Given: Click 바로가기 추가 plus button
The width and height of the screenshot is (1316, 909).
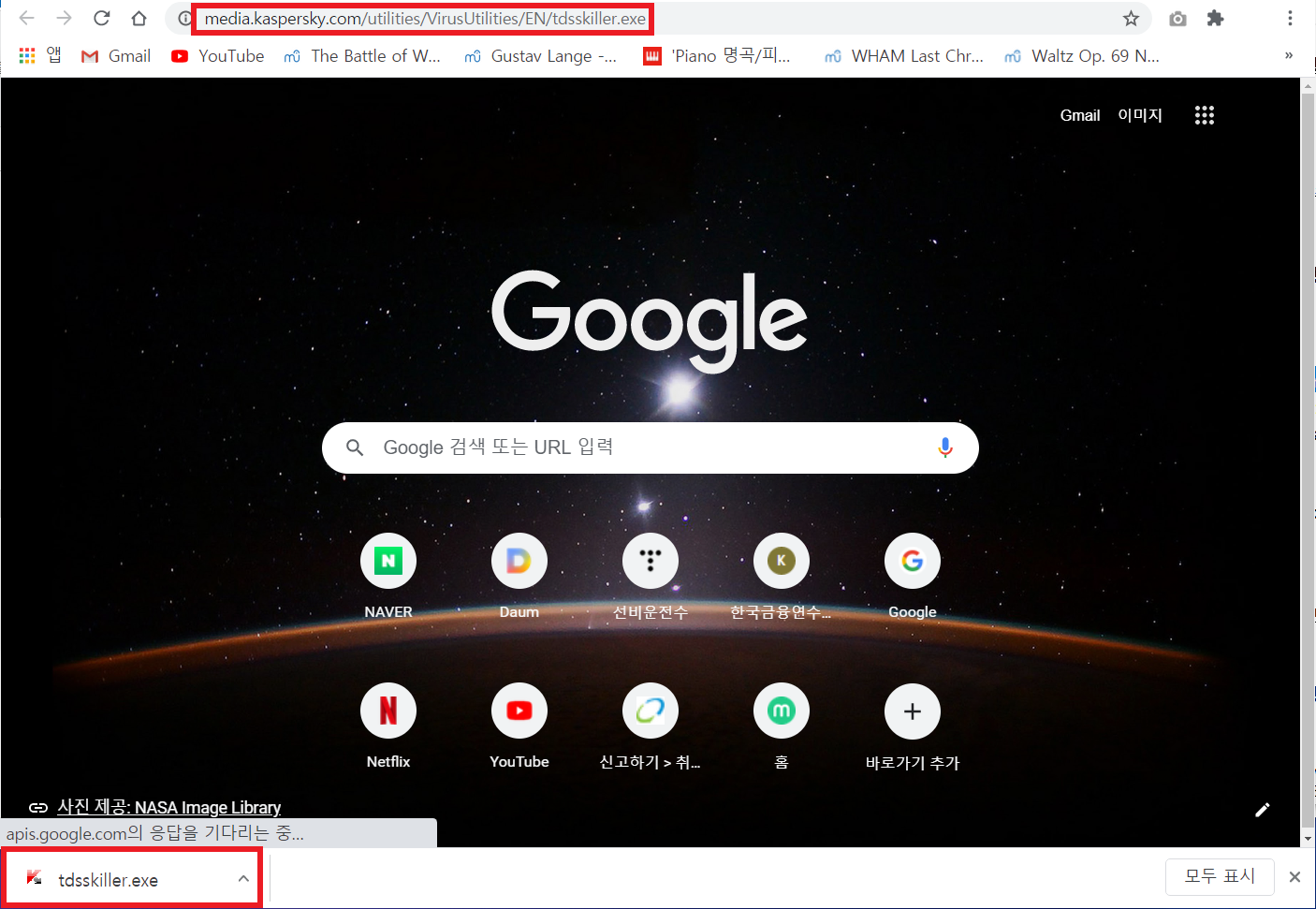Looking at the screenshot, I should coord(913,711).
